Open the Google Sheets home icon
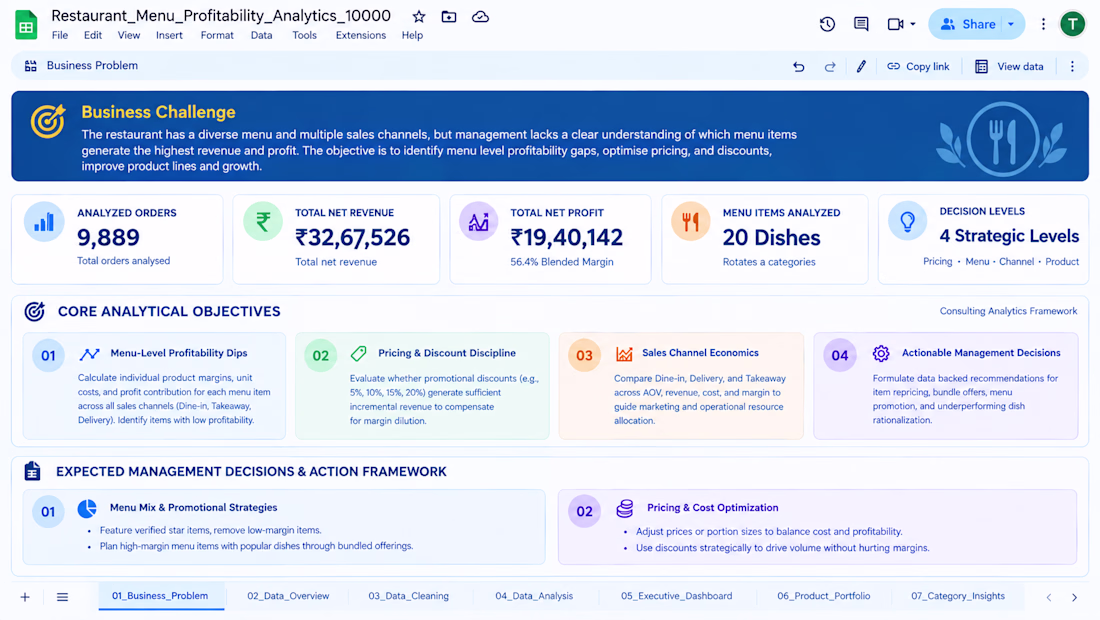Viewport: 1100px width, 620px height. pos(26,25)
